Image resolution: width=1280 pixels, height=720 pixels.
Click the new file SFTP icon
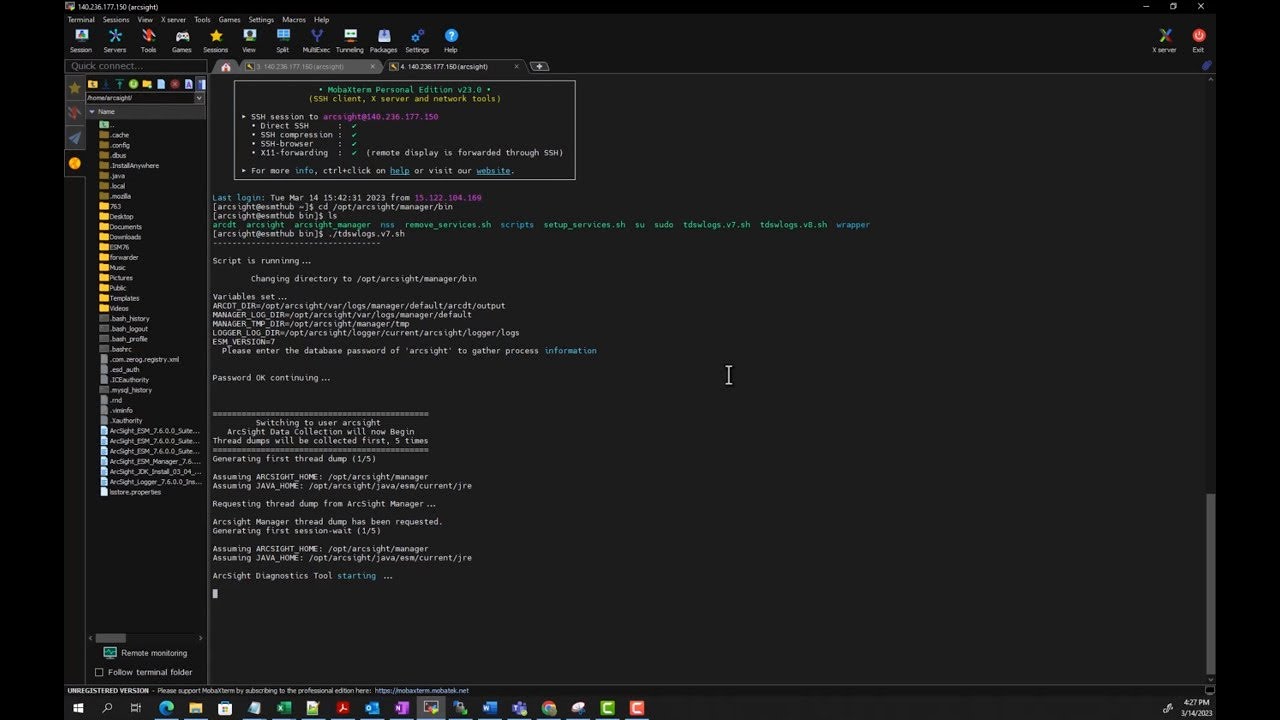[161, 84]
